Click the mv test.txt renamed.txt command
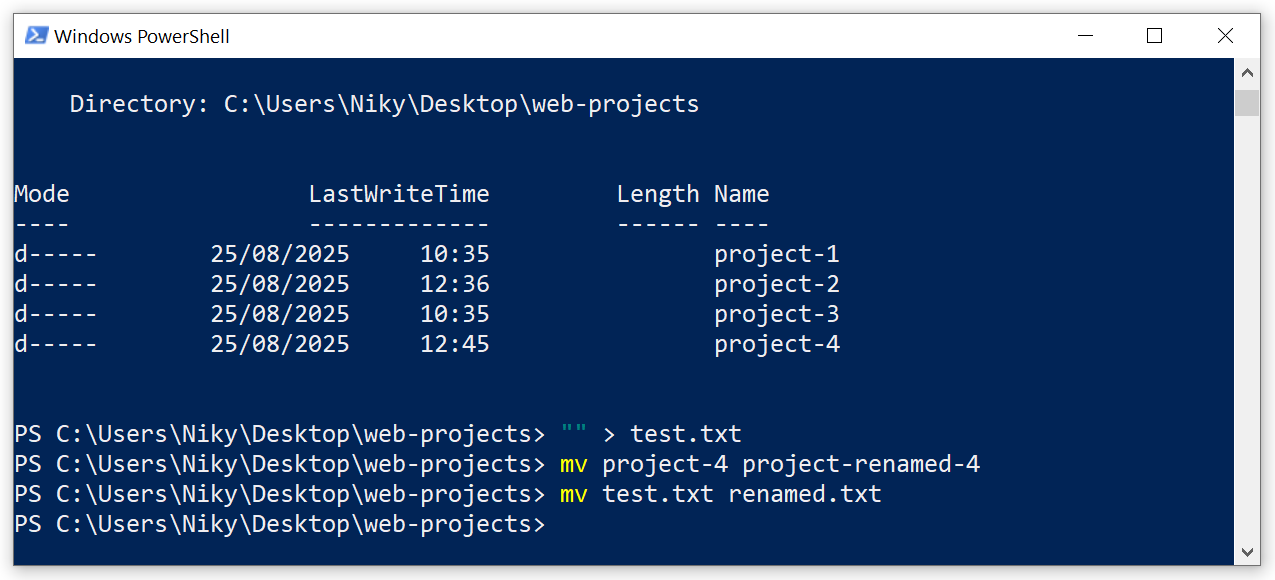 coord(720,493)
